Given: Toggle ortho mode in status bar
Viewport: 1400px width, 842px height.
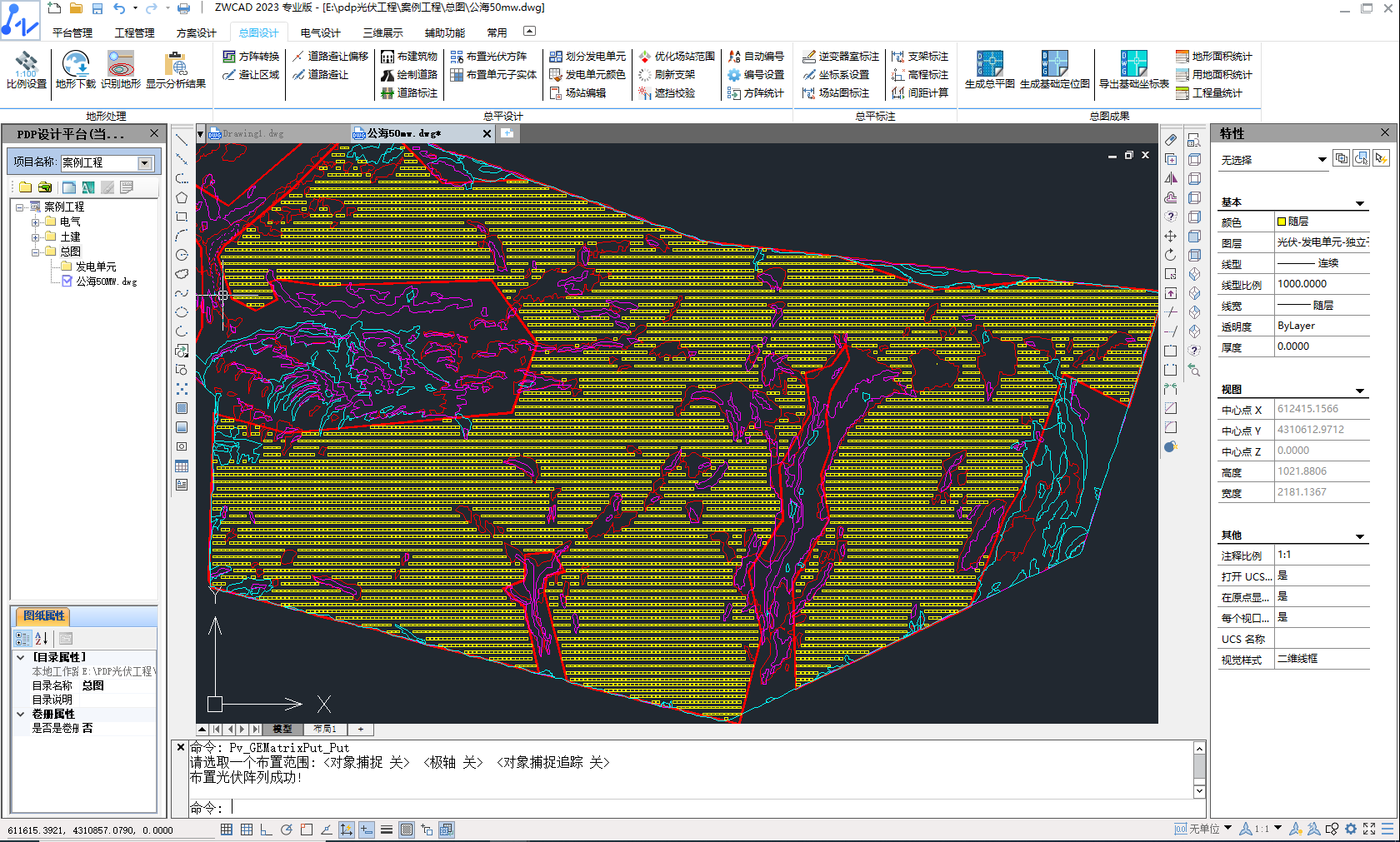Looking at the screenshot, I should click(x=266, y=830).
